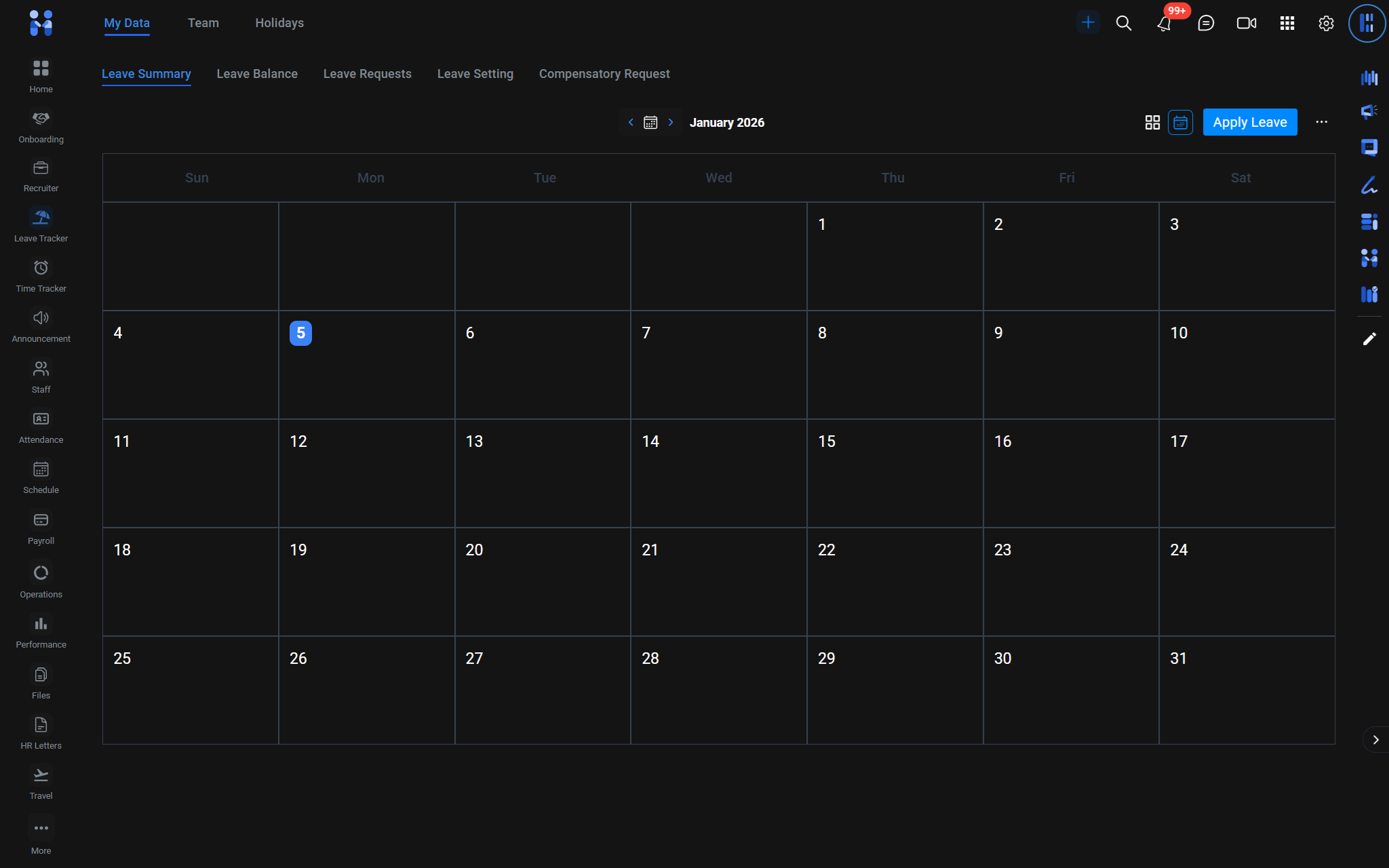Switch to calendar view toggle

point(1180,122)
